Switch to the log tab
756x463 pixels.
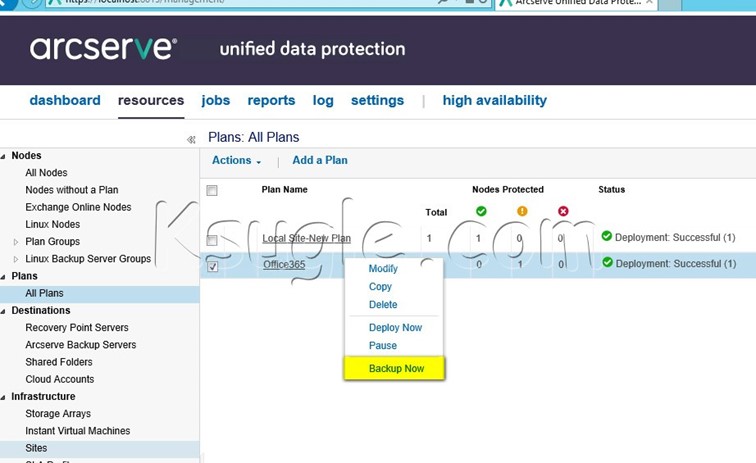[x=323, y=100]
